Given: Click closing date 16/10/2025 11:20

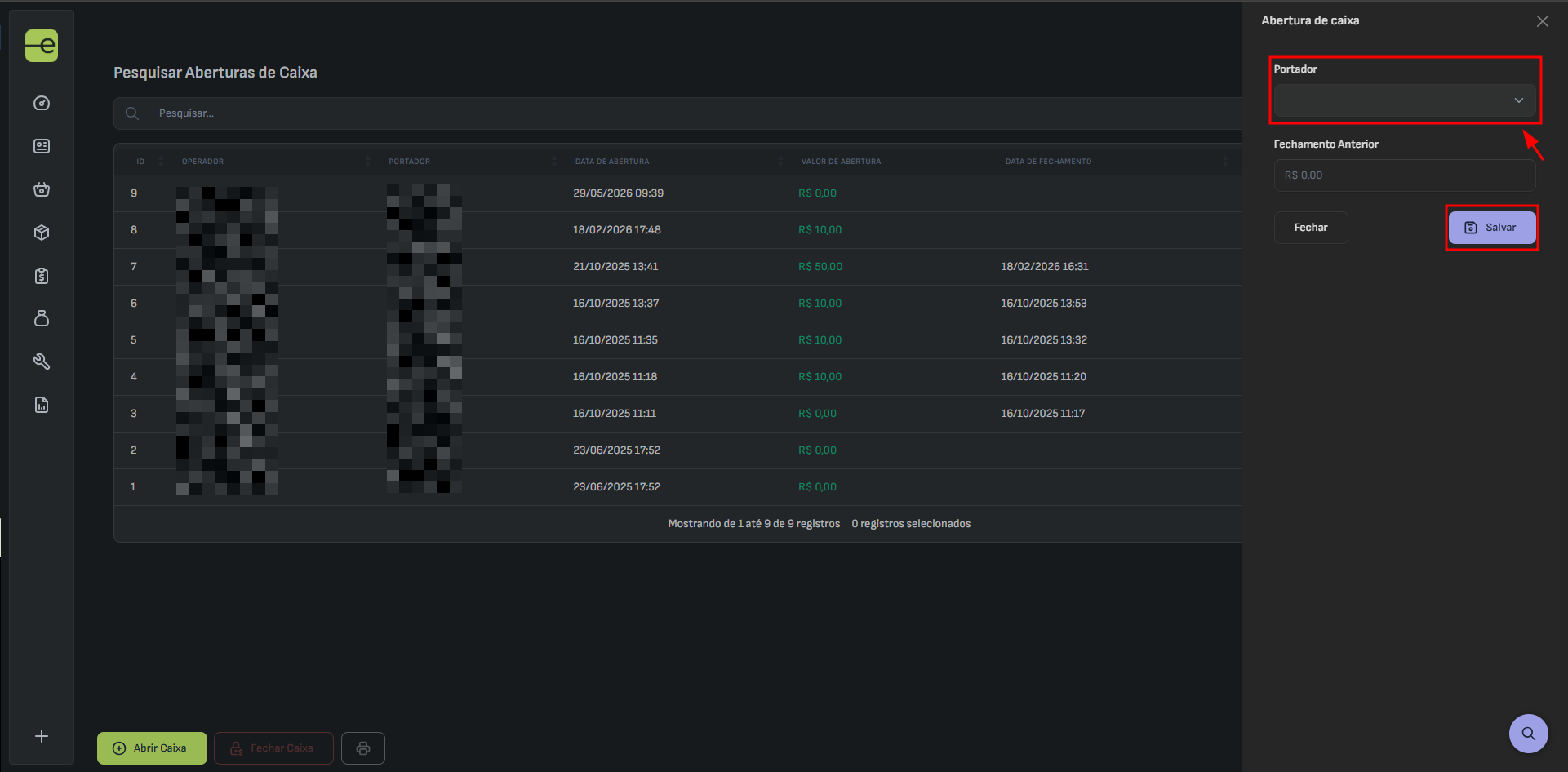Looking at the screenshot, I should [1044, 377].
